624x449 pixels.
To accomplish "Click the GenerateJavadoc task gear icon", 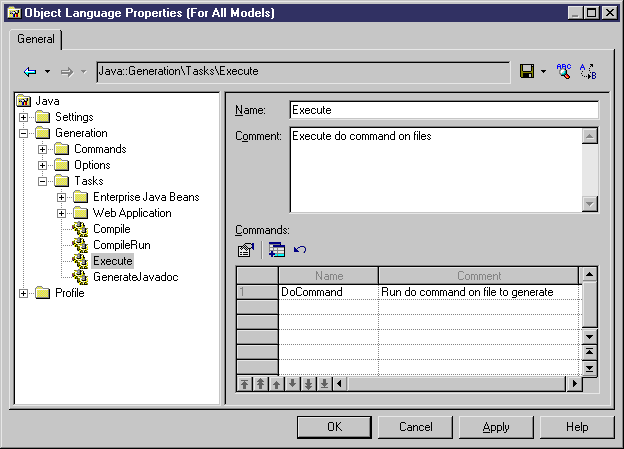I will [x=80, y=277].
